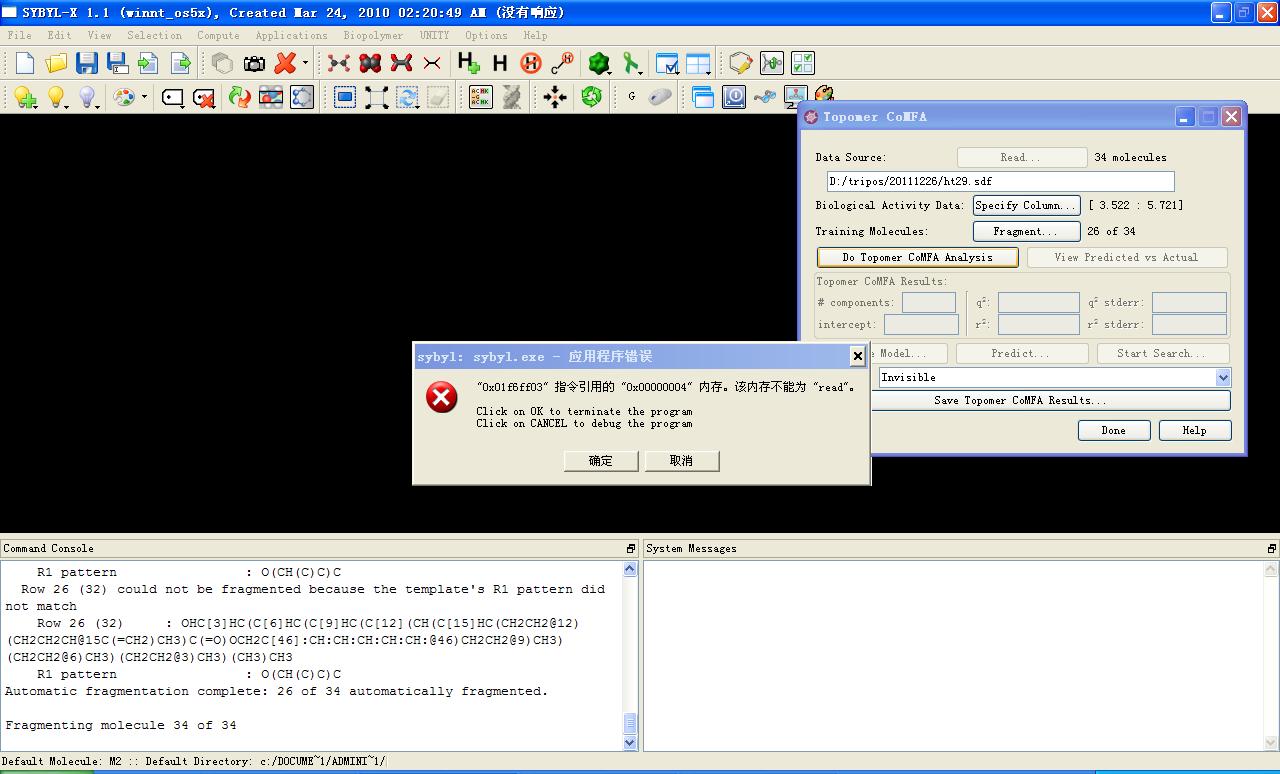Click 确定 to terminate the program
The width and height of the screenshot is (1280, 774).
[601, 460]
